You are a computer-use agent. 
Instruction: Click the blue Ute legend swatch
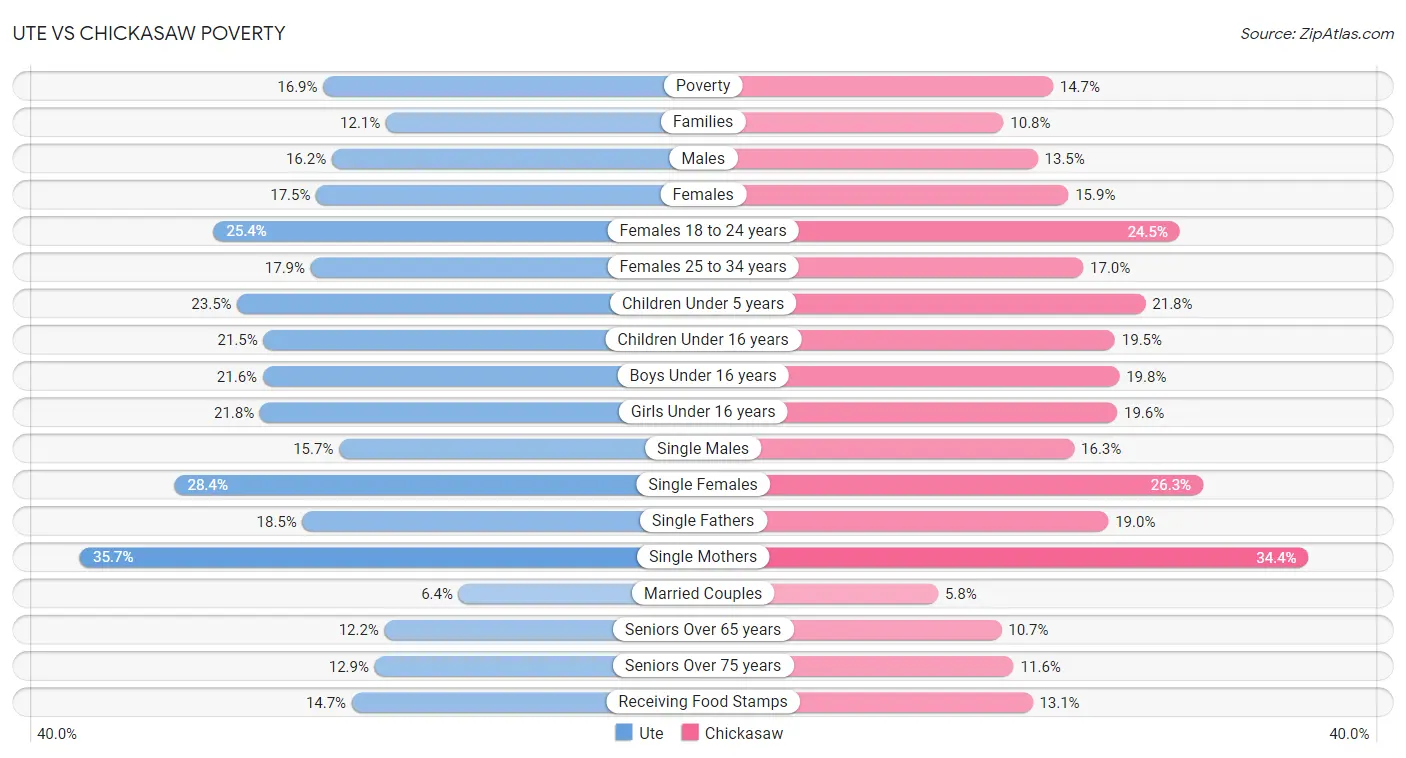[624, 733]
